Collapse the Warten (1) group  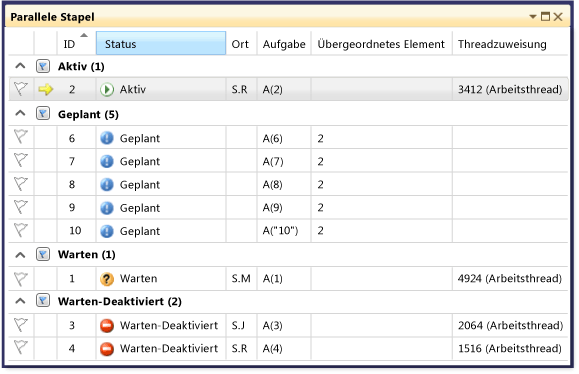click(x=20, y=254)
